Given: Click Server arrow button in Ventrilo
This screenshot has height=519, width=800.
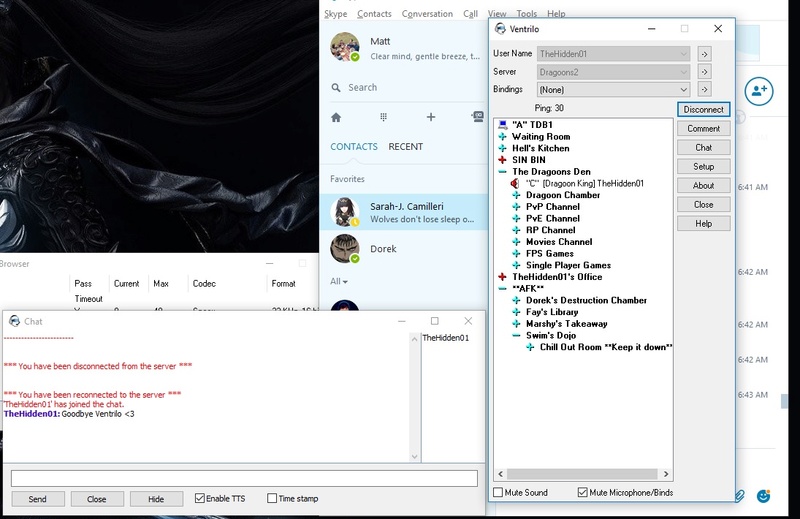Looking at the screenshot, I should 704,72.
